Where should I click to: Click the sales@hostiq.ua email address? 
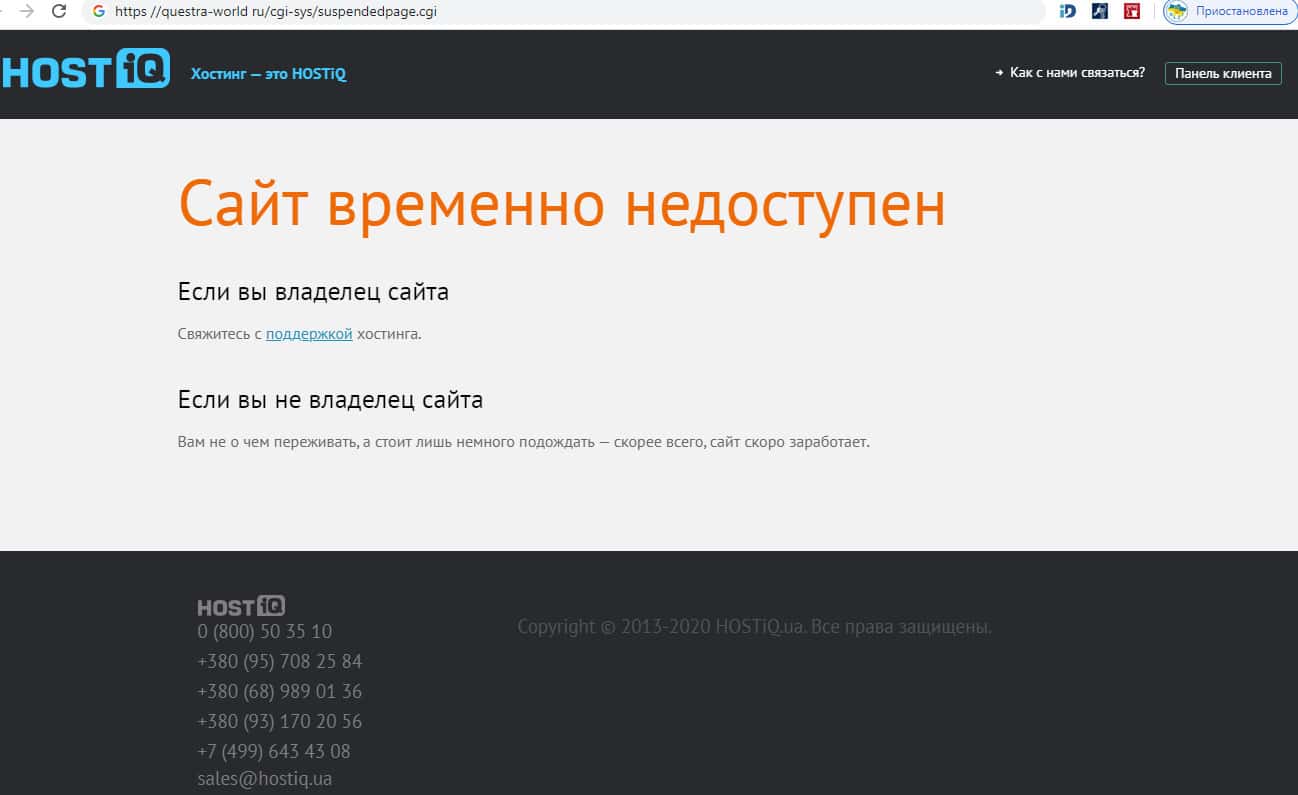[x=265, y=779]
